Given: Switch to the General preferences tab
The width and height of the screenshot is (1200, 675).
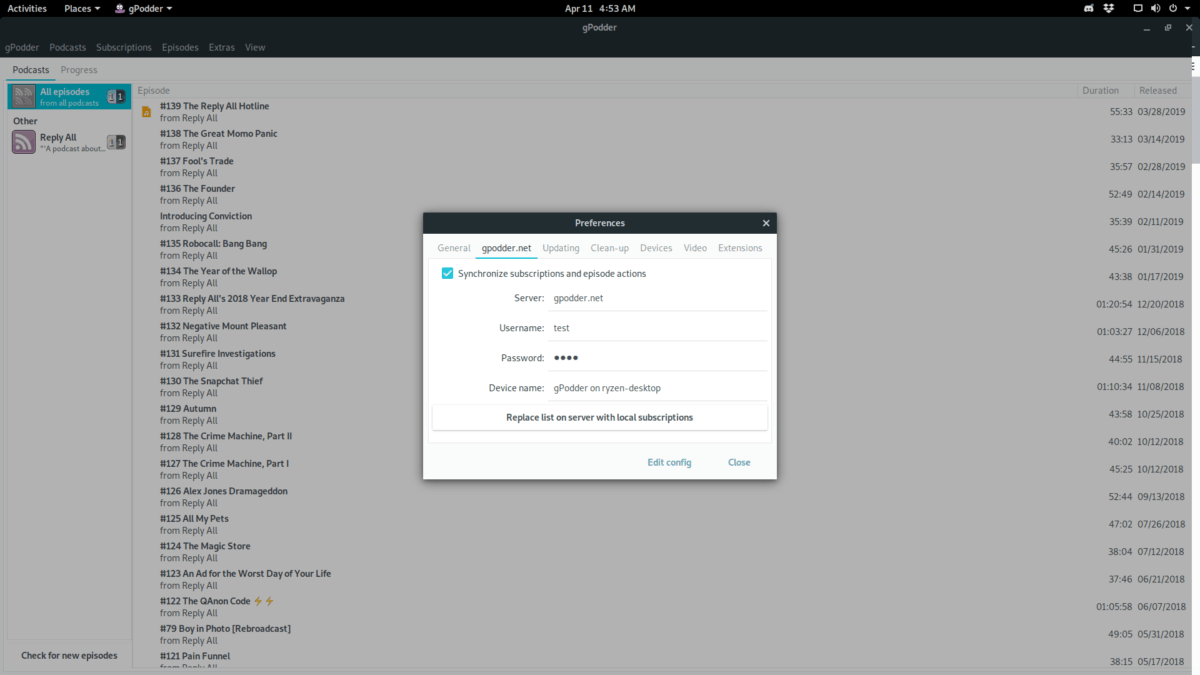Looking at the screenshot, I should 453,248.
